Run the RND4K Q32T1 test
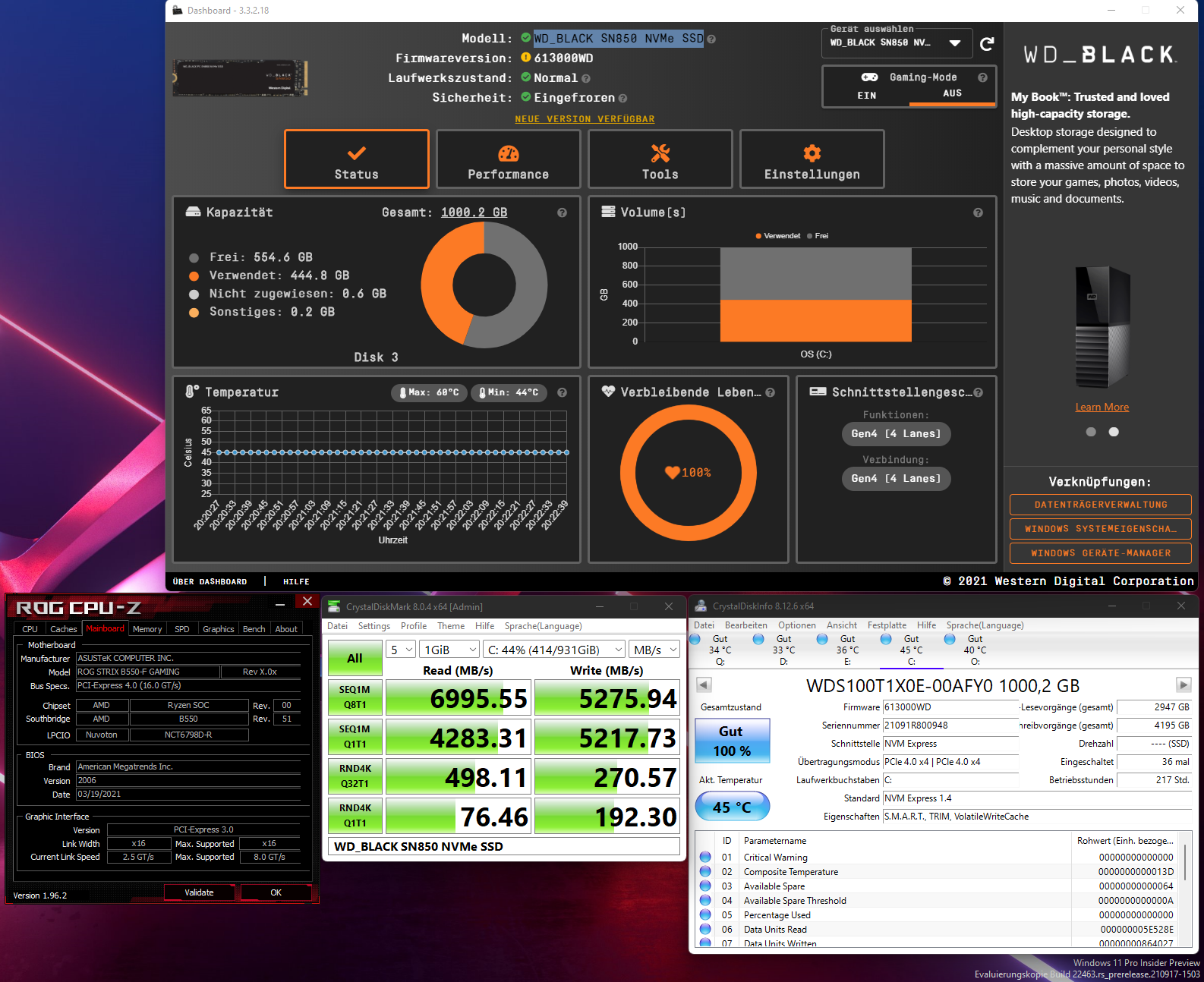 [355, 776]
